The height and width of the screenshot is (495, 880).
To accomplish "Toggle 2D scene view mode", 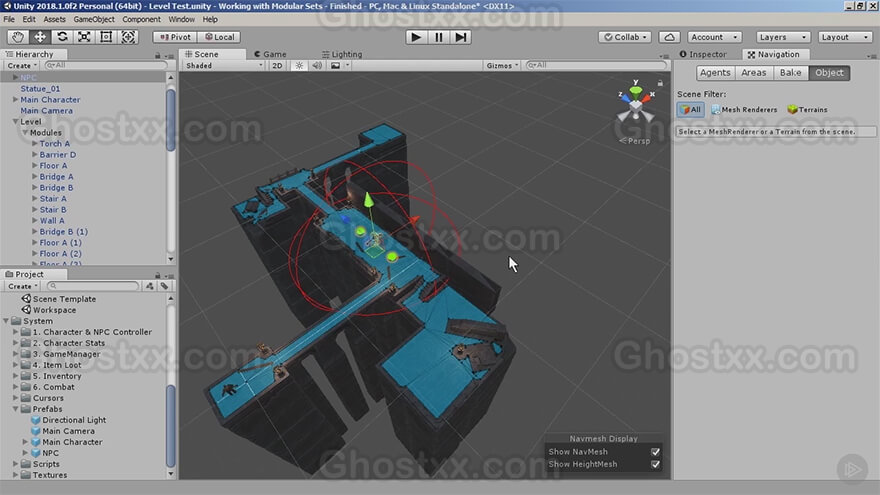I will point(277,66).
